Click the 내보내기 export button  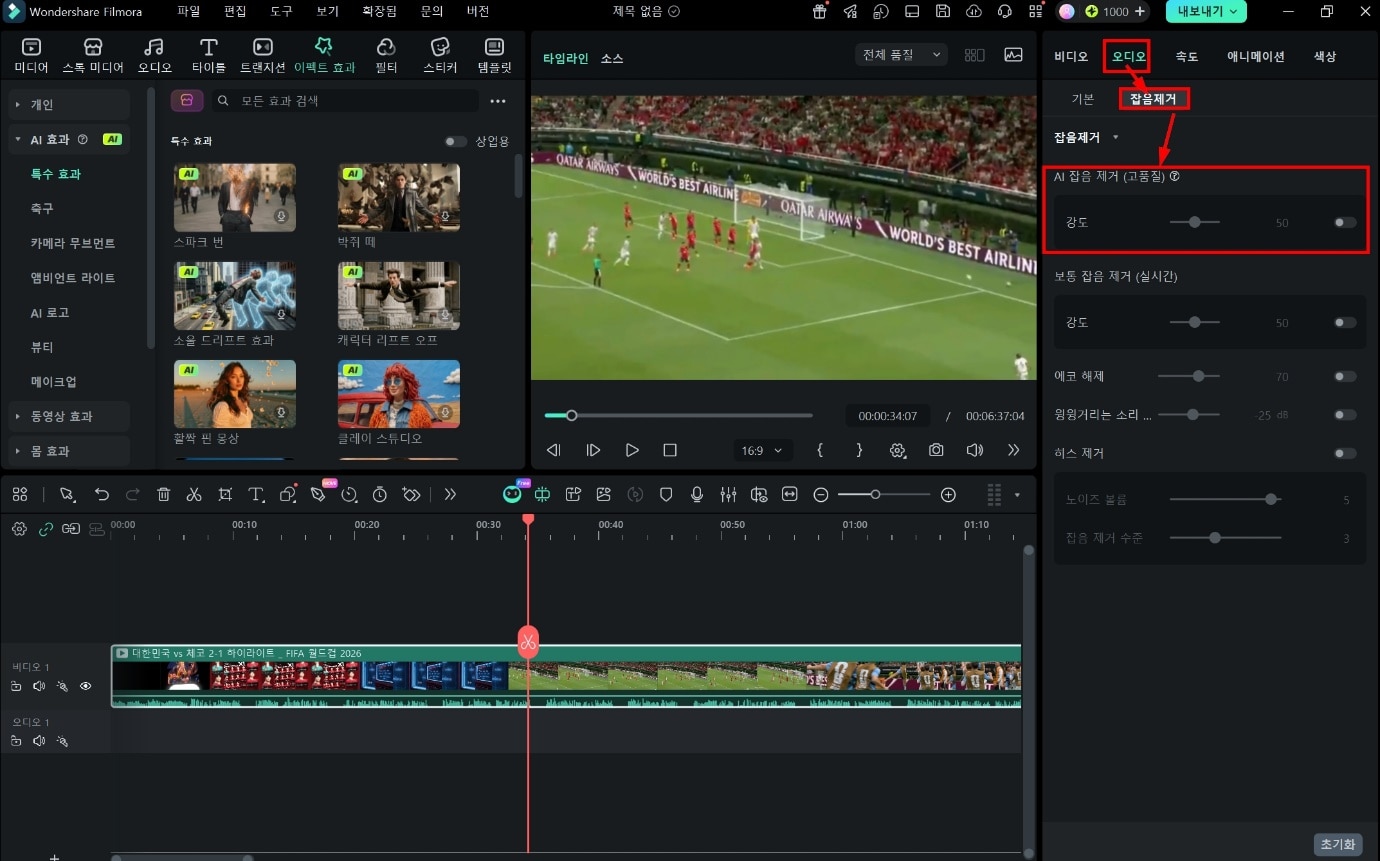(1206, 12)
